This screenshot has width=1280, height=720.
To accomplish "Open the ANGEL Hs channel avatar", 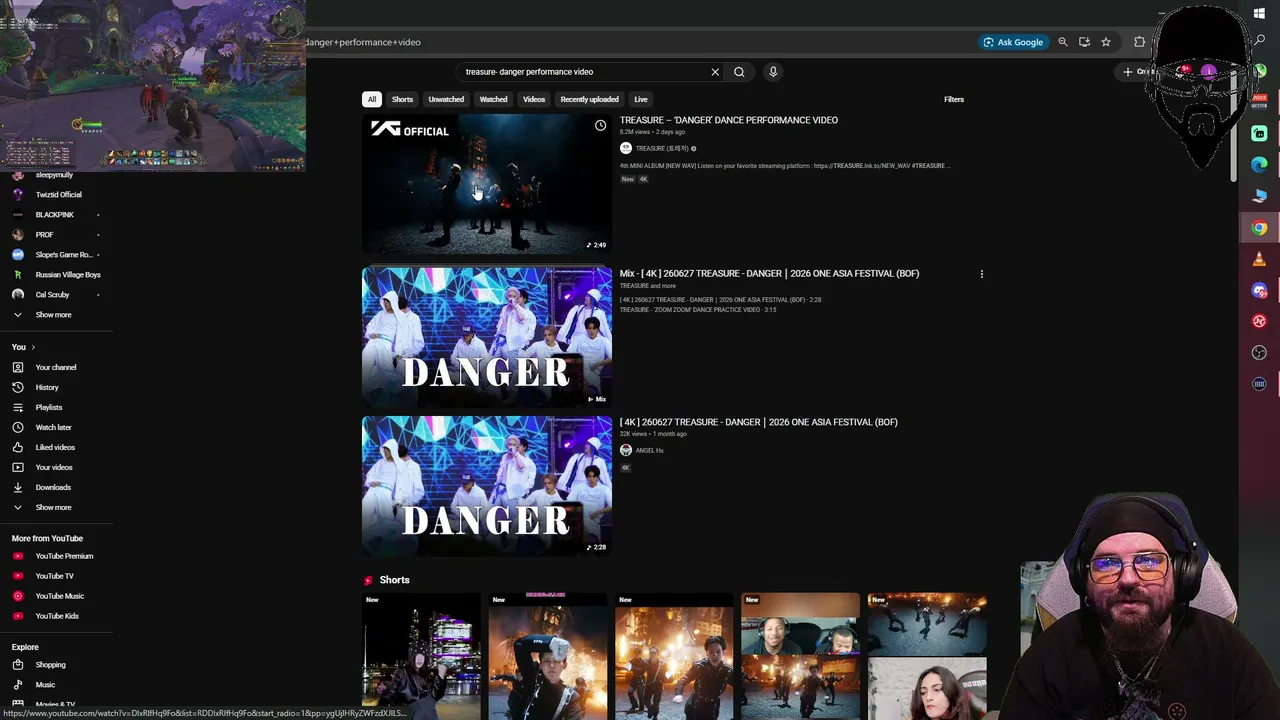I will 626,450.
